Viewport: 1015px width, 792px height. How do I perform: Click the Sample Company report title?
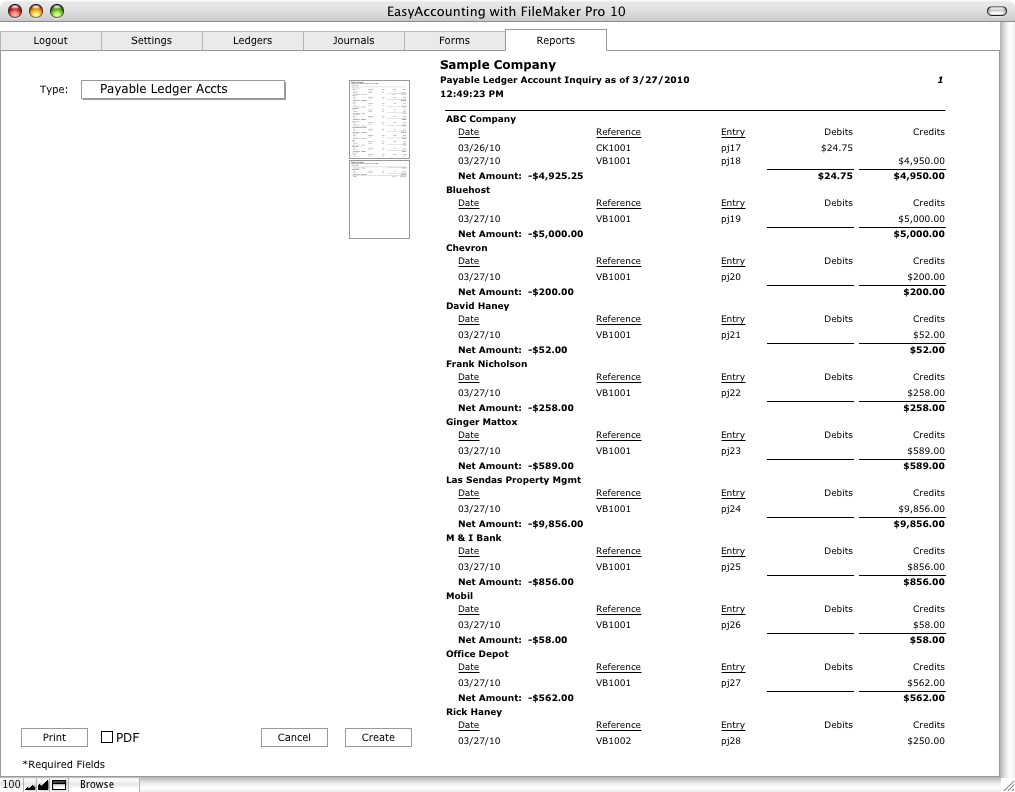click(x=498, y=65)
